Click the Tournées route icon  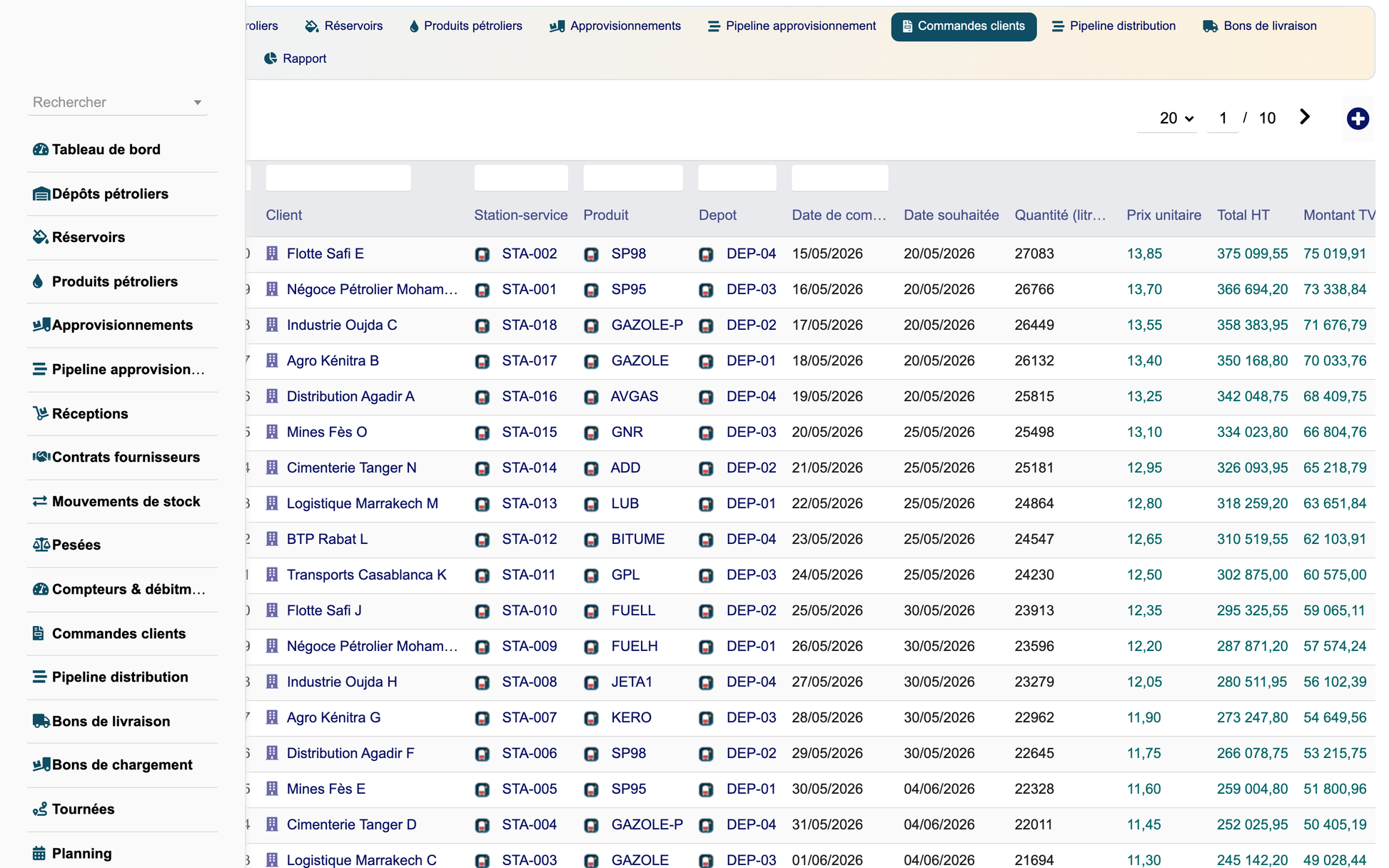[x=40, y=809]
